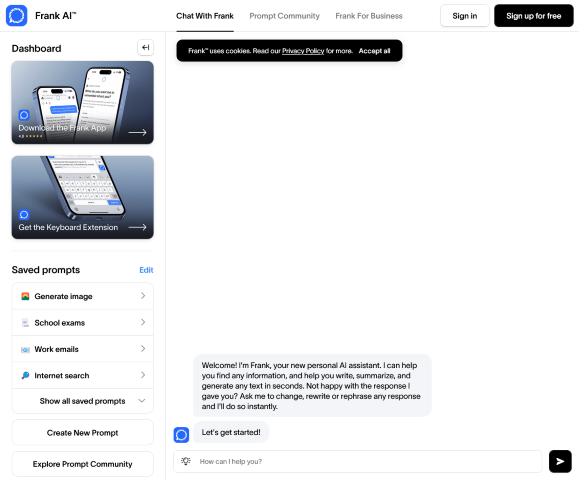Expand Work emails prompt chevron
Screen dimensions: 579x480
[143, 349]
